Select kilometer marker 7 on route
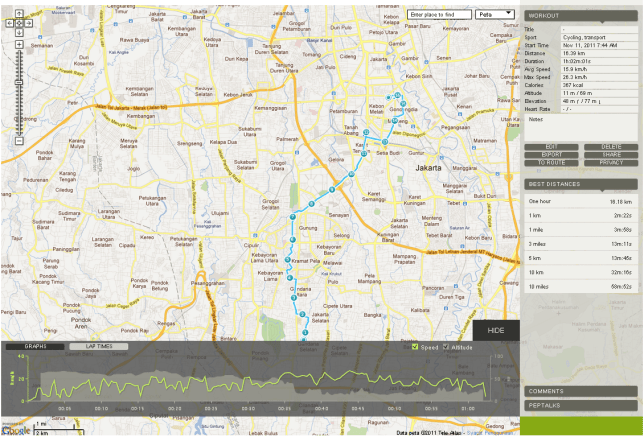Image resolution: width=644 pixels, height=441 pixels. pos(293,217)
